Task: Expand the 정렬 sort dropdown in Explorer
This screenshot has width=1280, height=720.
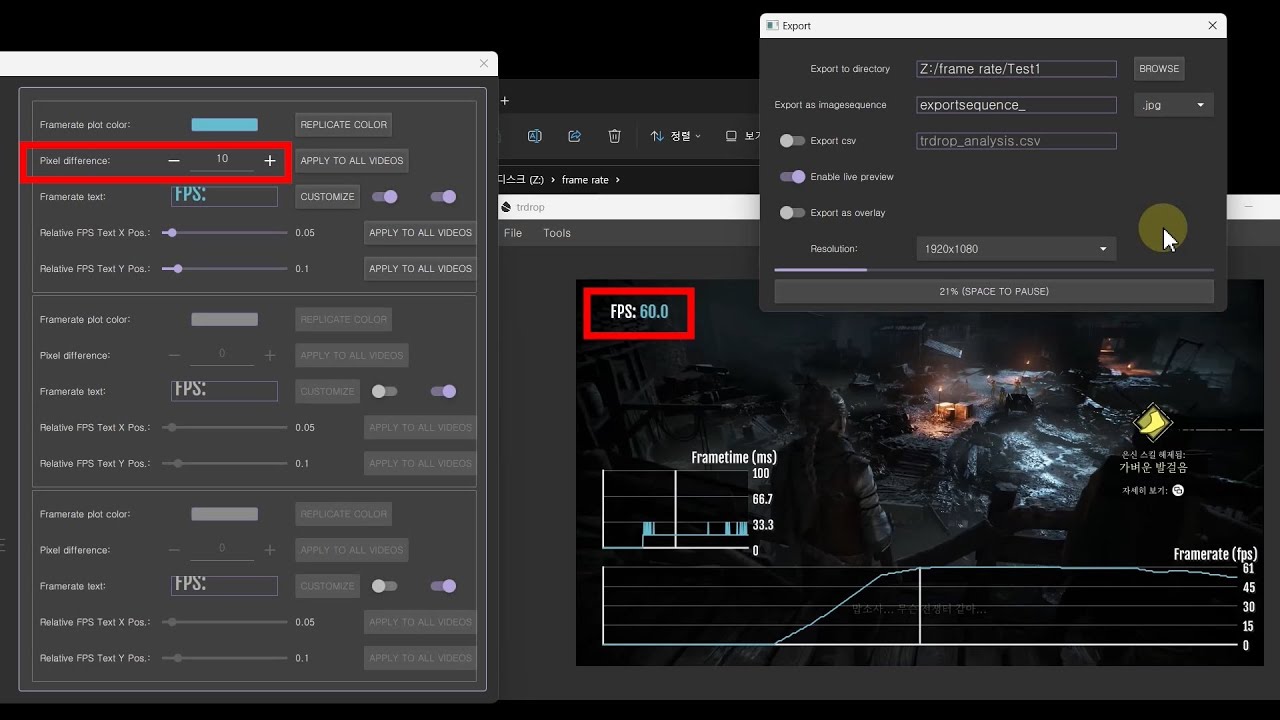Action: (698, 136)
